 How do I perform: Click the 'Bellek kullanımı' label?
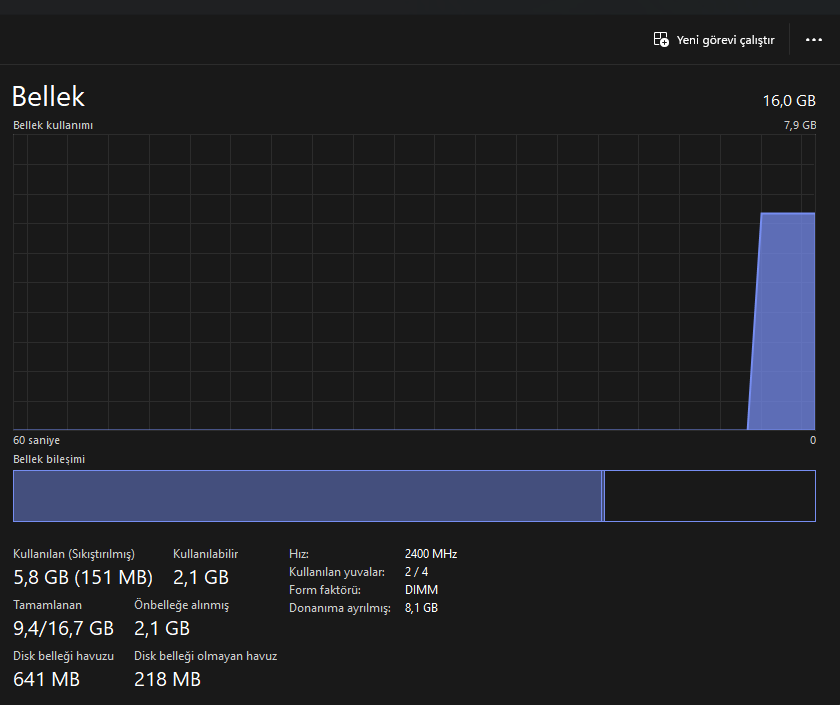(53, 125)
